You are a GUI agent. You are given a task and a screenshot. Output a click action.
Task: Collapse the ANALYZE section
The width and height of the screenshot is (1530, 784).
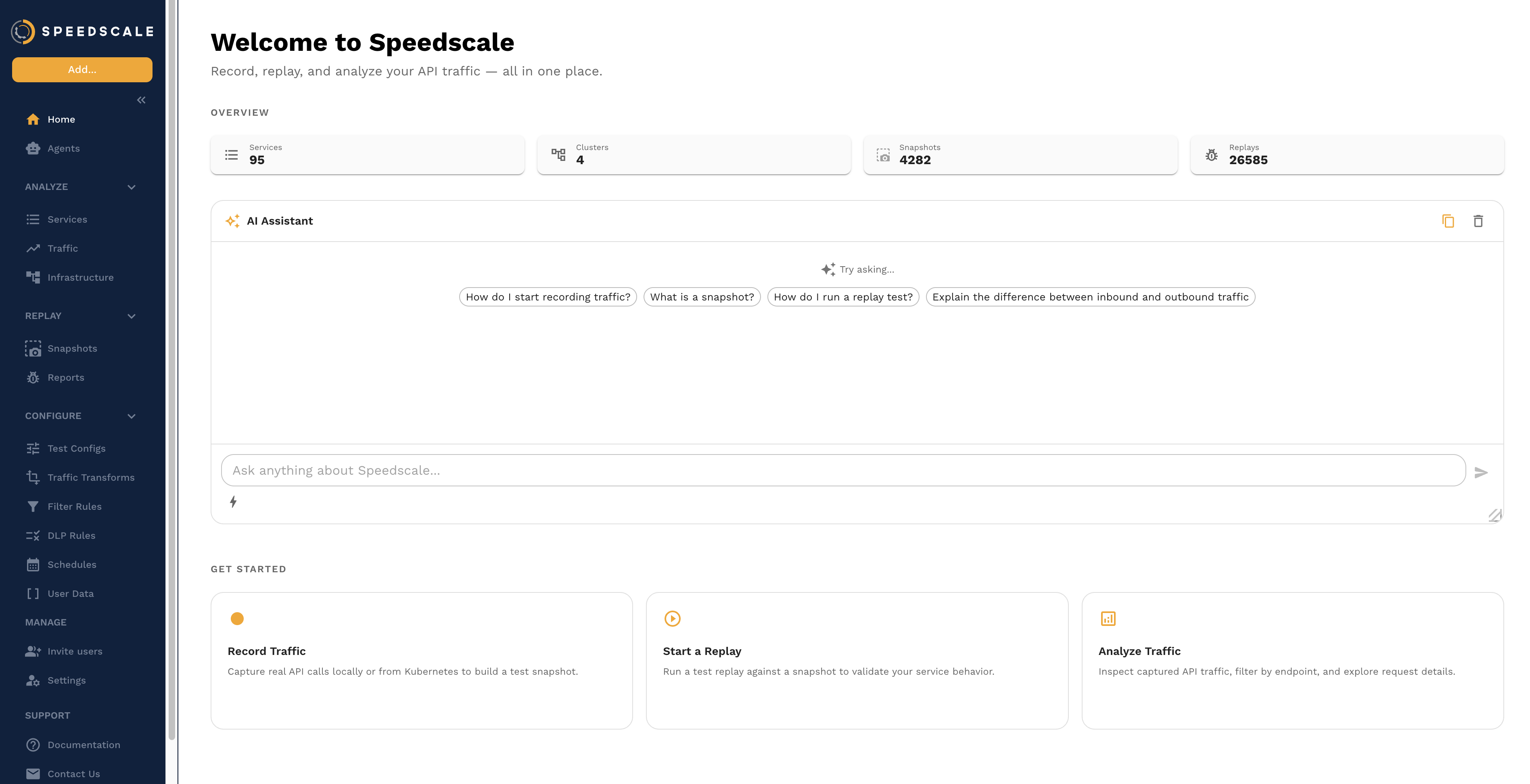[x=131, y=186]
